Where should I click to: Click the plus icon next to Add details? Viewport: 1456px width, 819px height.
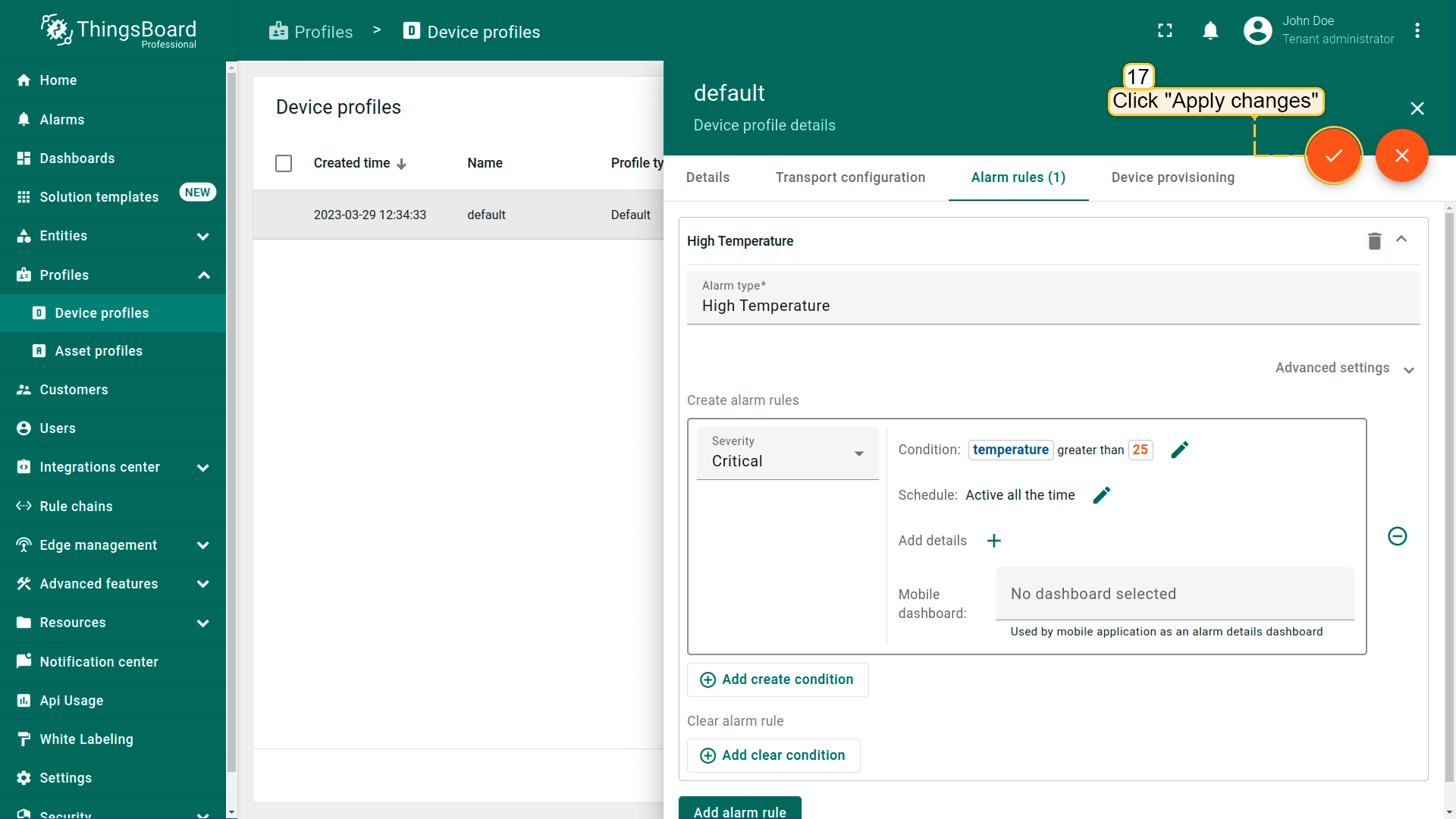(993, 541)
